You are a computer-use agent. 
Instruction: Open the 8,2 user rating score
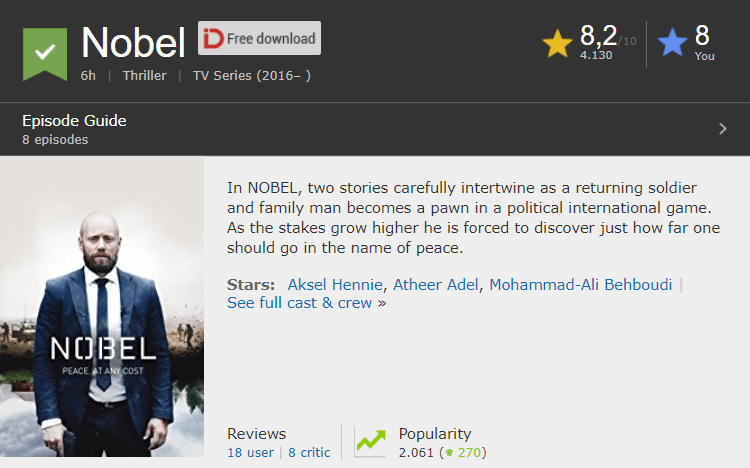pos(598,35)
